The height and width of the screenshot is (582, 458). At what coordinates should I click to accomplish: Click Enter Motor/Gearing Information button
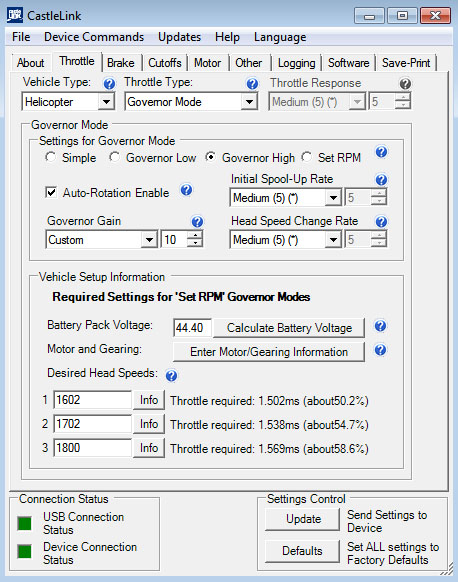[x=269, y=352]
